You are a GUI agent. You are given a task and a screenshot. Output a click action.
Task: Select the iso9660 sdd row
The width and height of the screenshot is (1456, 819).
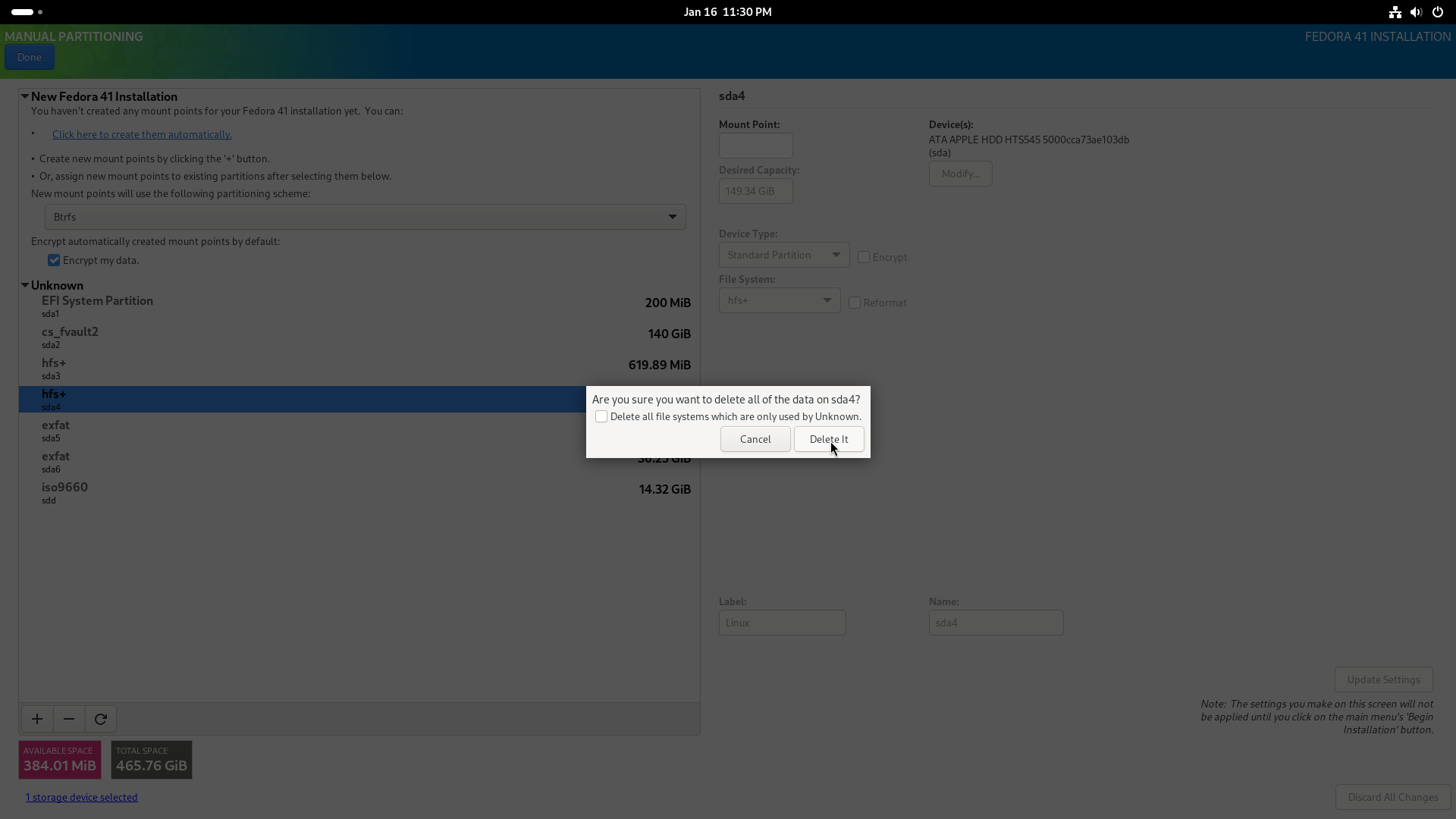click(x=359, y=493)
